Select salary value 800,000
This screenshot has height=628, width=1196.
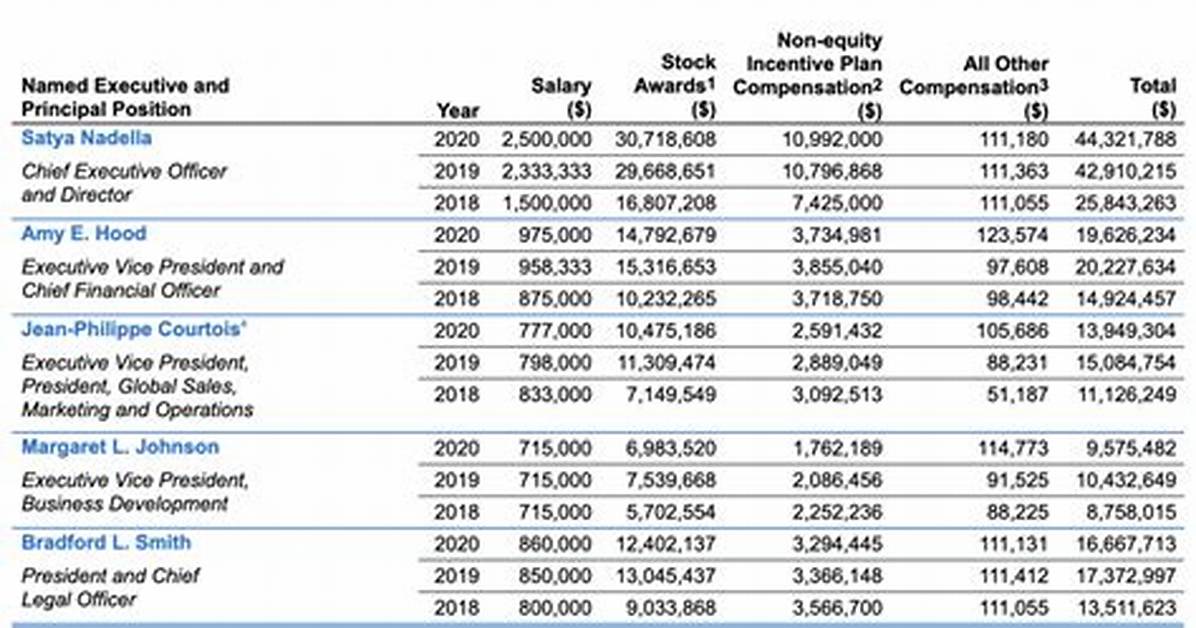coord(555,608)
